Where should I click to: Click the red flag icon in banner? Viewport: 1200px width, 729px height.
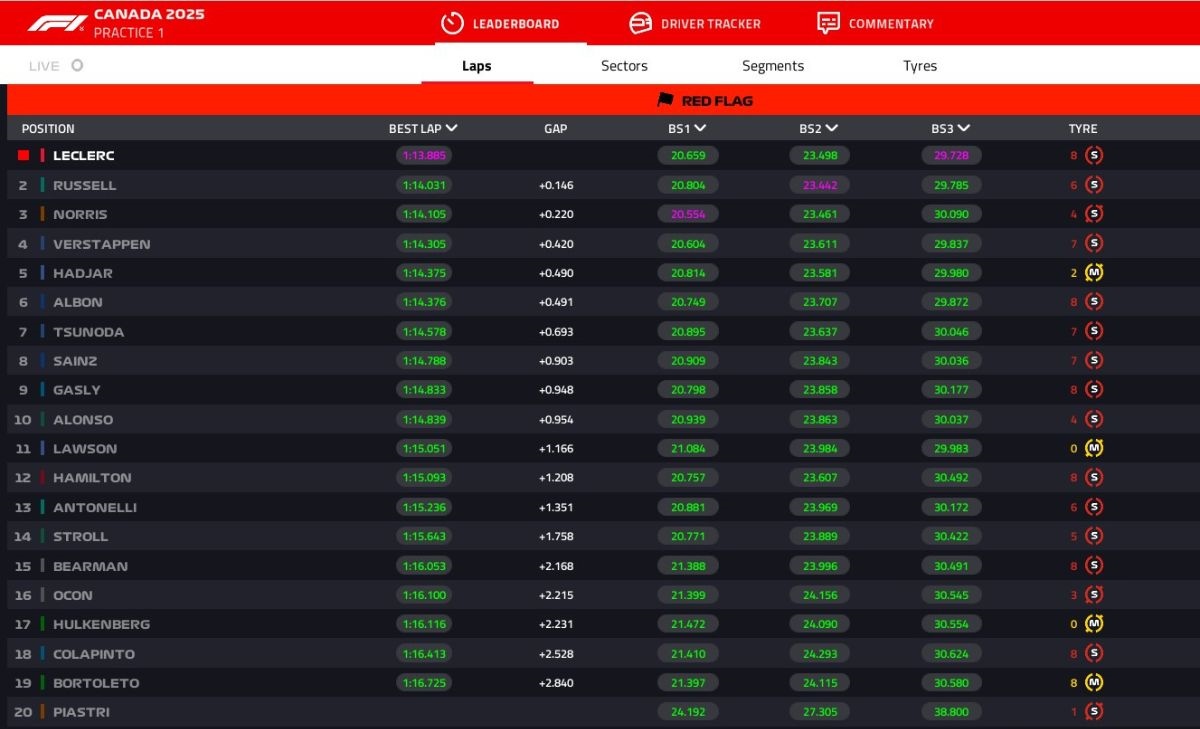coord(665,100)
